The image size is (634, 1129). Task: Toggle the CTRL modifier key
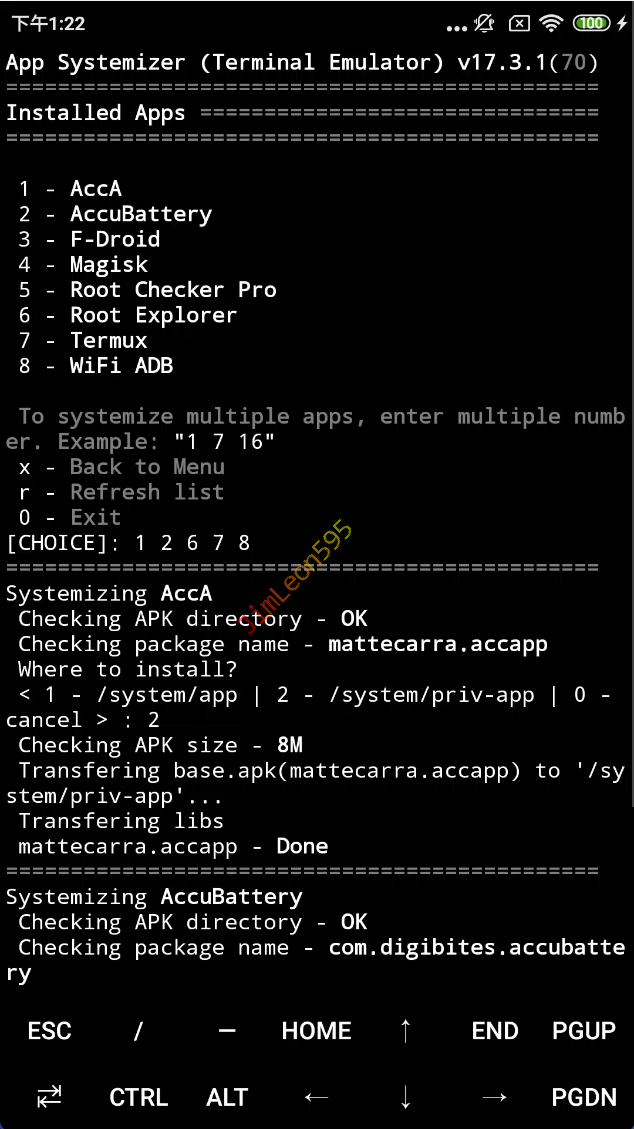138,1097
